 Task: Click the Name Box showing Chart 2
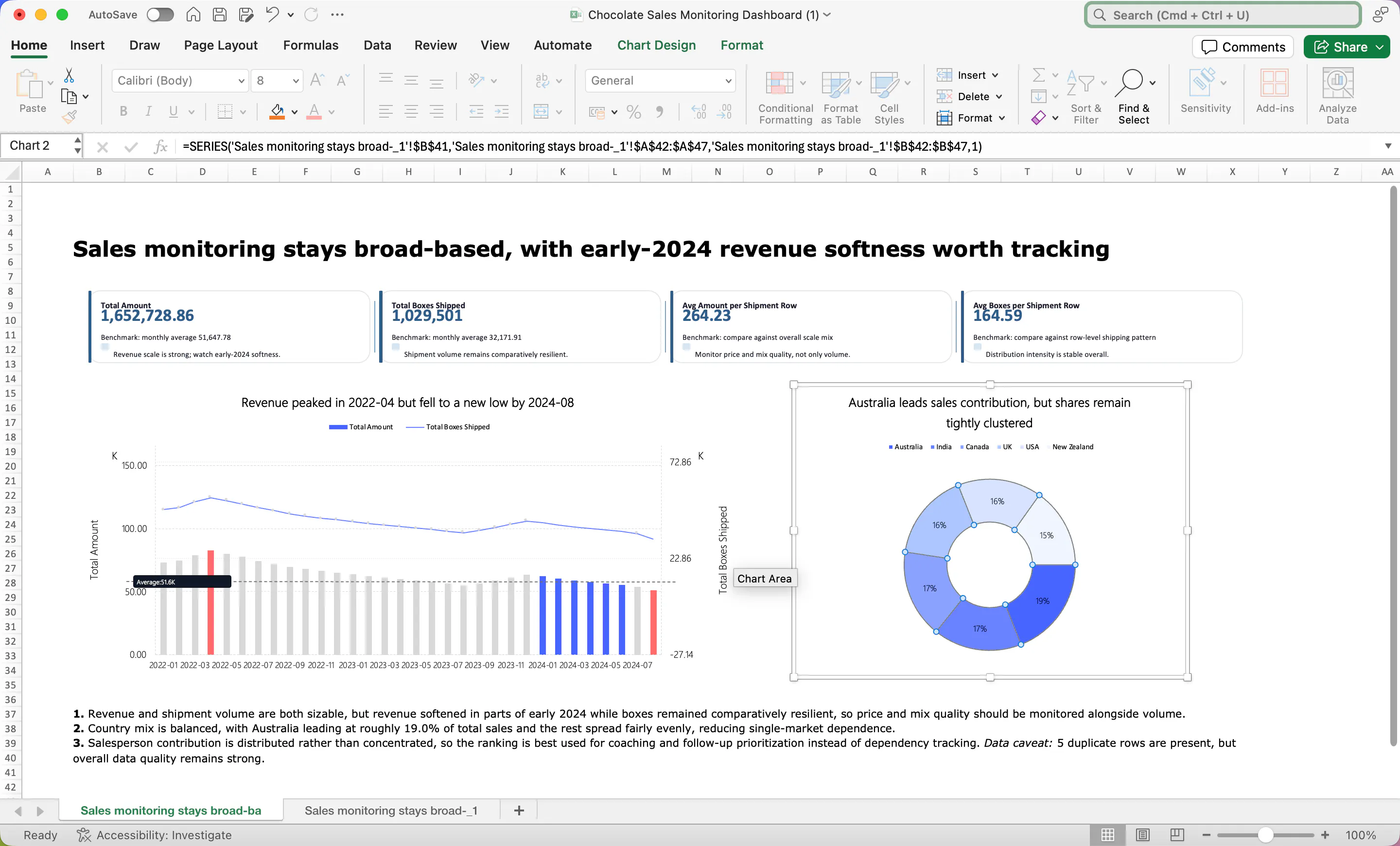pos(37,146)
